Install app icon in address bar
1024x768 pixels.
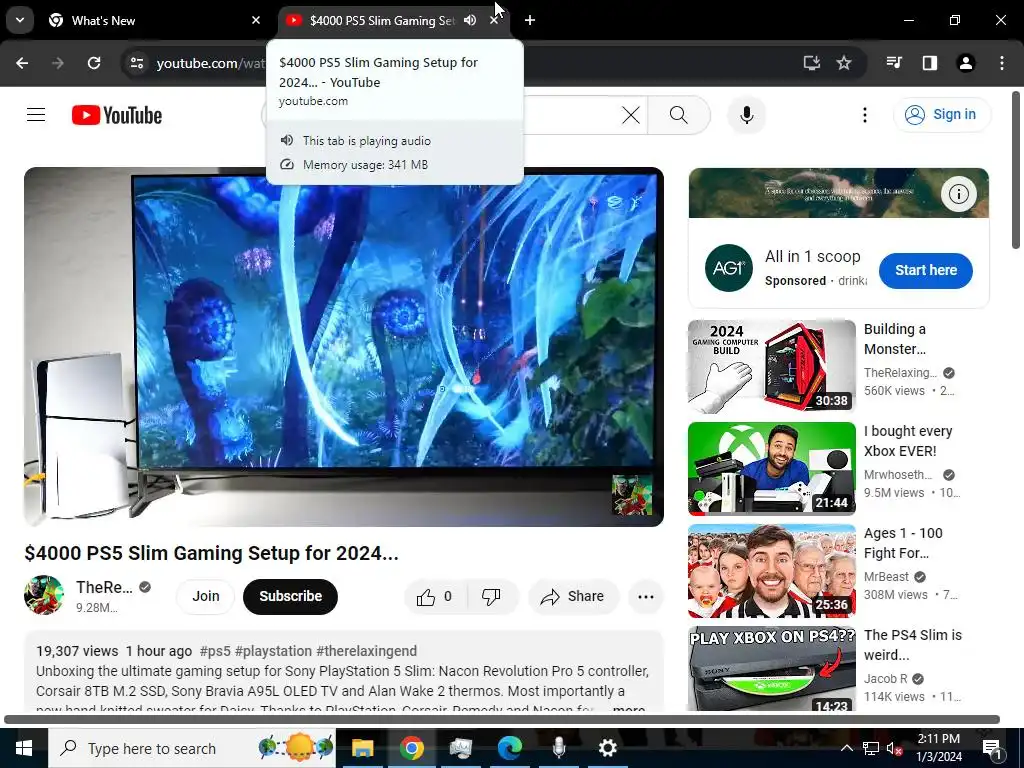coord(812,63)
